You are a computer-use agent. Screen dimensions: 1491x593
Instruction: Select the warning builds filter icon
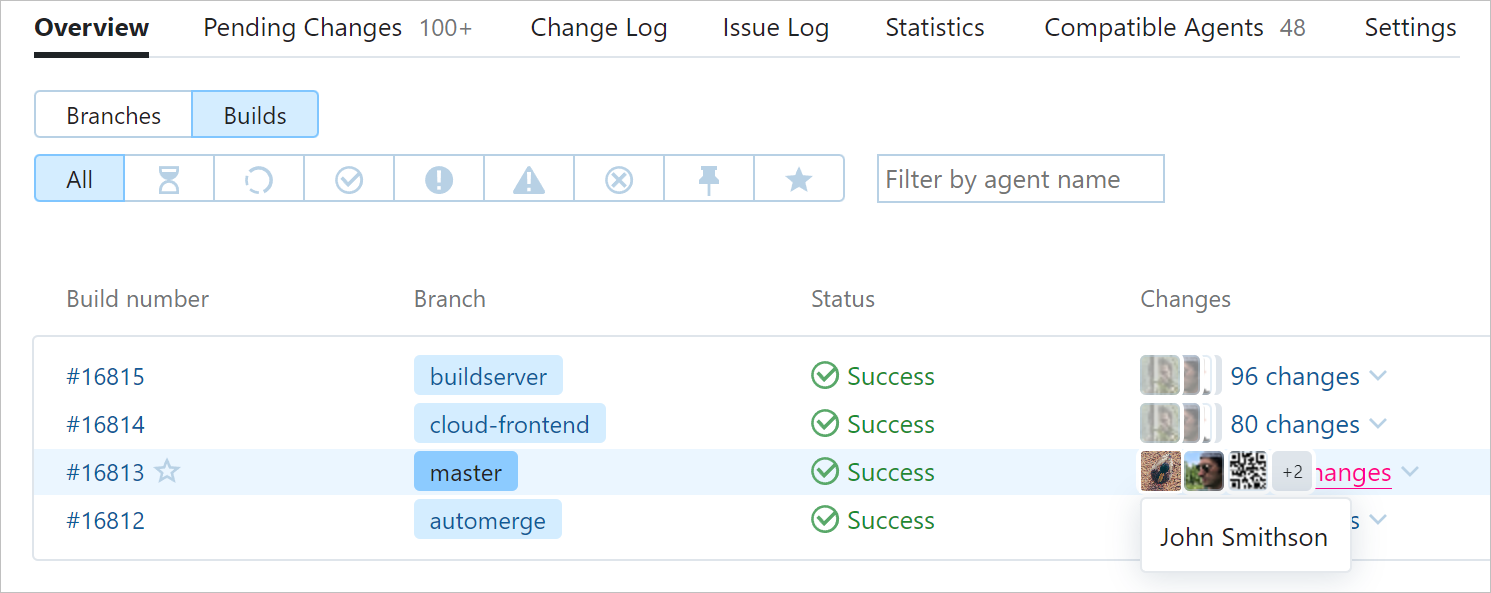click(x=529, y=179)
